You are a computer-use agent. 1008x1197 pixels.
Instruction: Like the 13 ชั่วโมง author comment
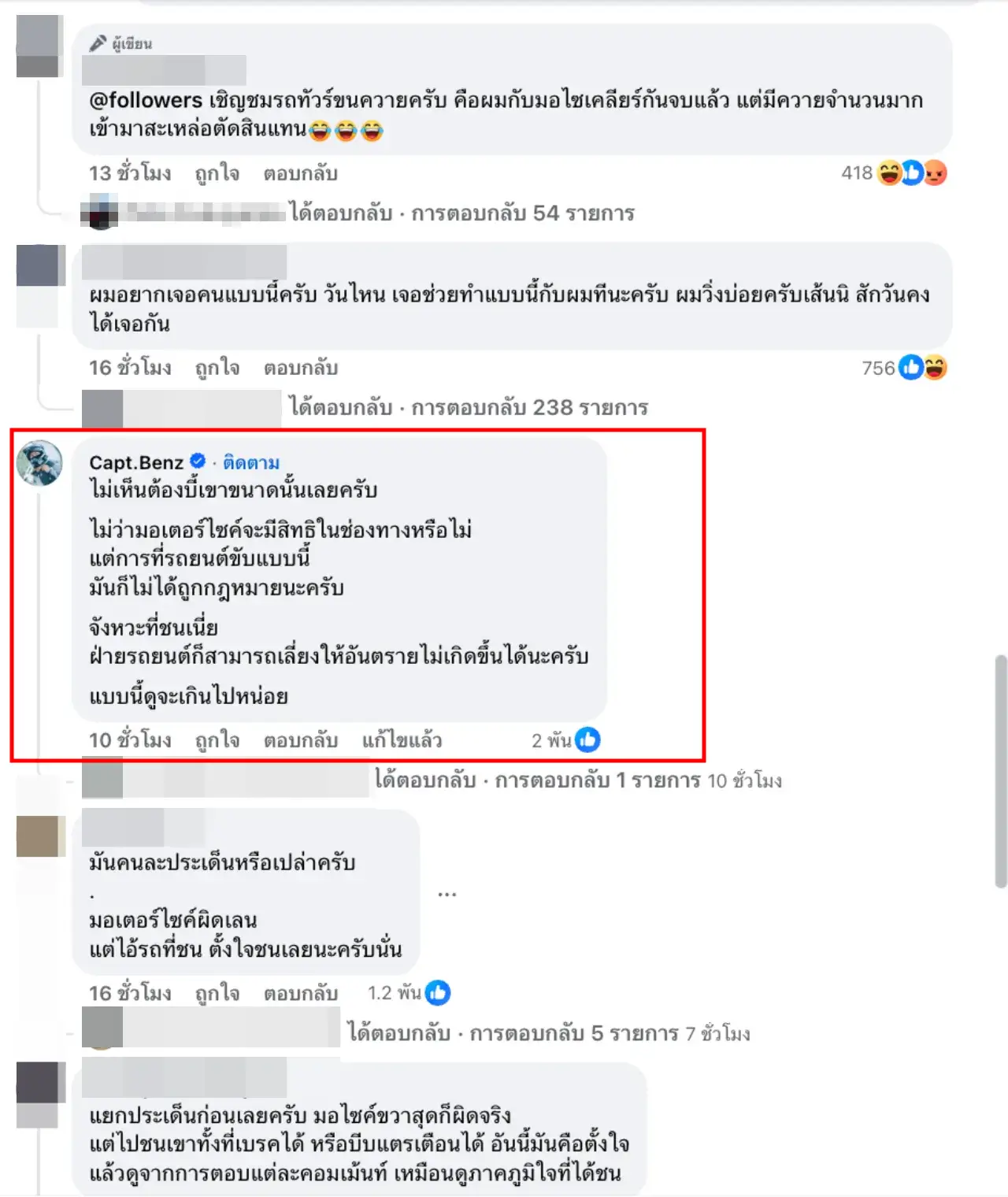217,173
